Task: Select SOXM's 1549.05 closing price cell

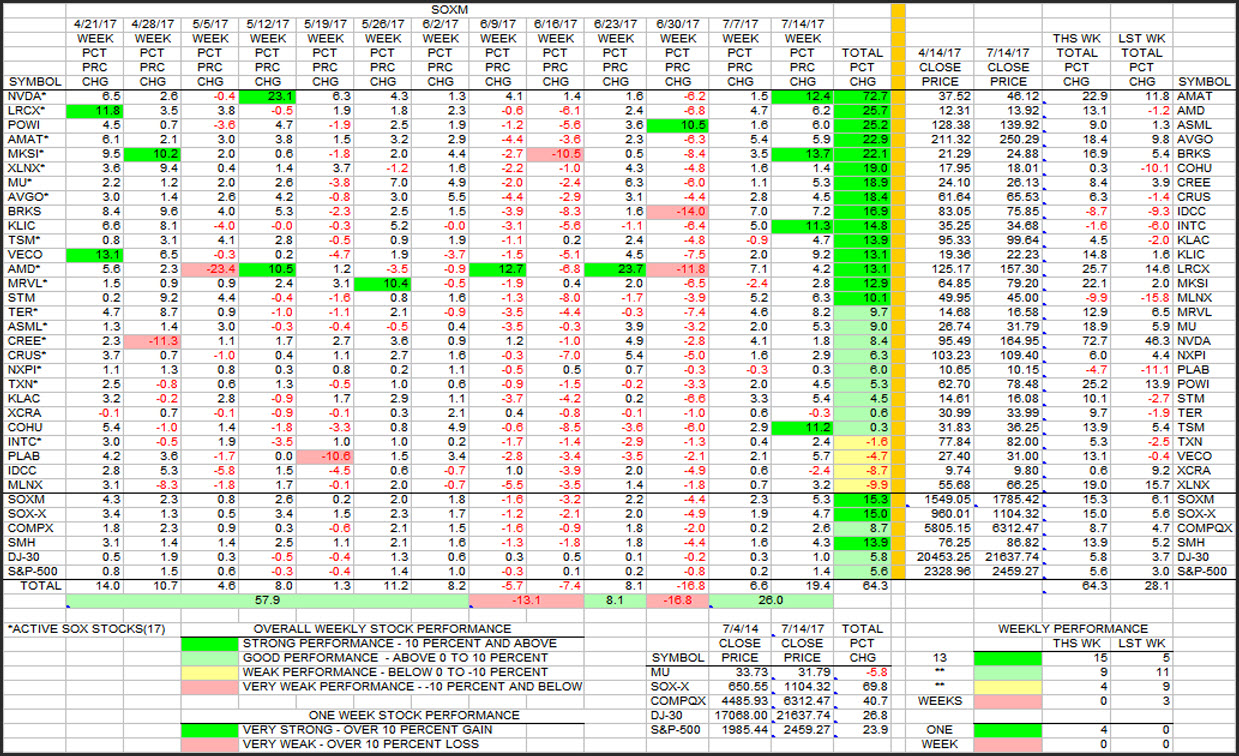Action: pyautogui.click(x=939, y=498)
